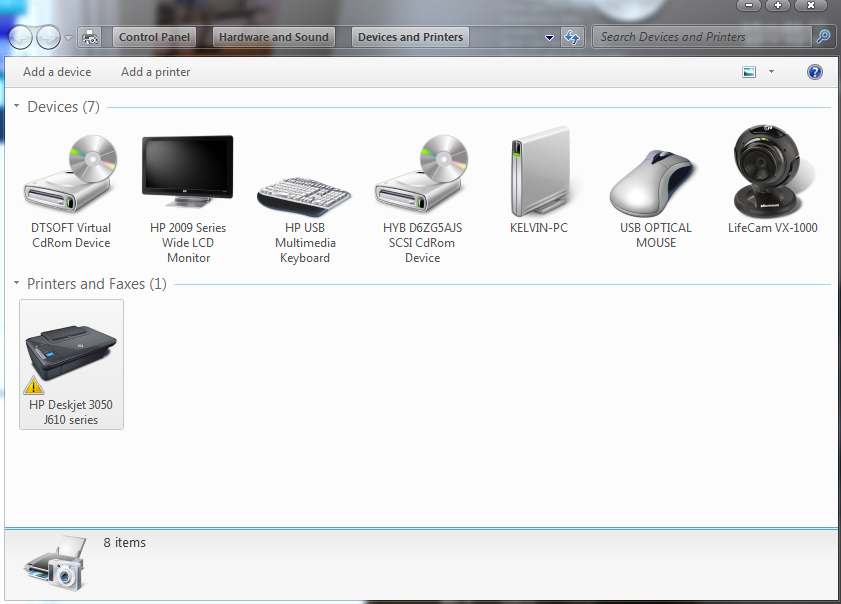Click the search magnifier icon
This screenshot has height=604, width=841.
tap(823, 36)
